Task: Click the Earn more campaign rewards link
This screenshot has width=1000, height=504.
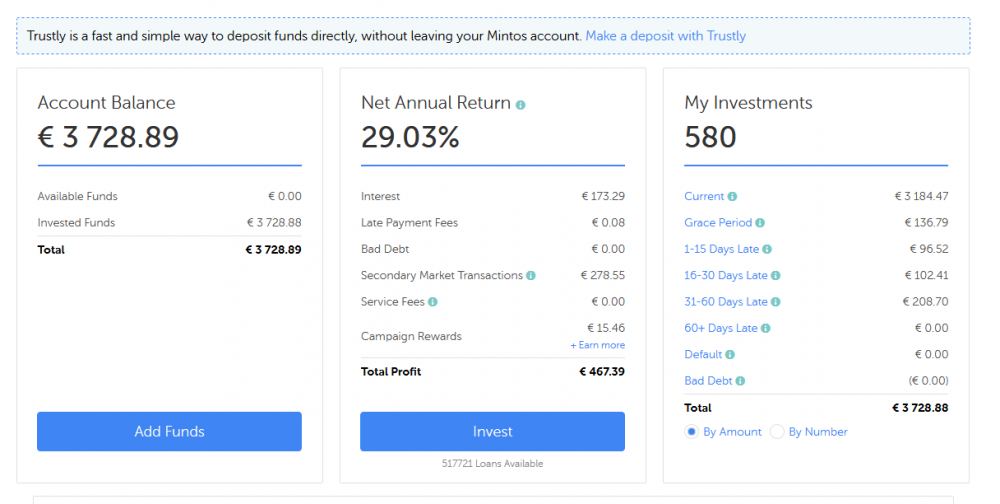Action: pos(598,345)
